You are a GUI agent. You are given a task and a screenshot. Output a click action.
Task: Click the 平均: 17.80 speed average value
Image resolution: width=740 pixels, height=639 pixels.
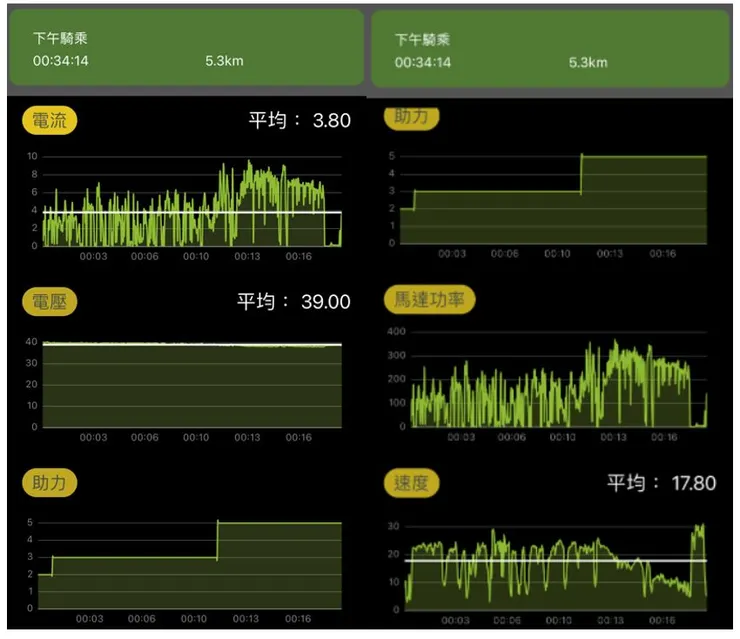661,483
